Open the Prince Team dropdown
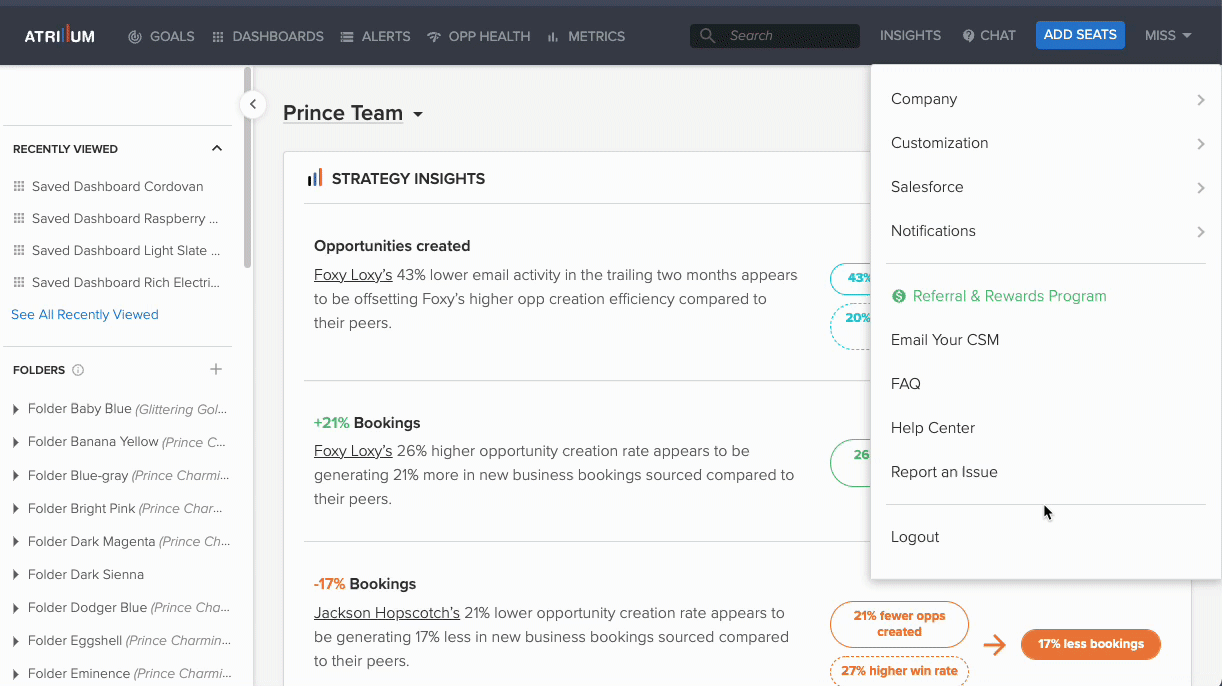The height and width of the screenshot is (686, 1222). click(418, 113)
